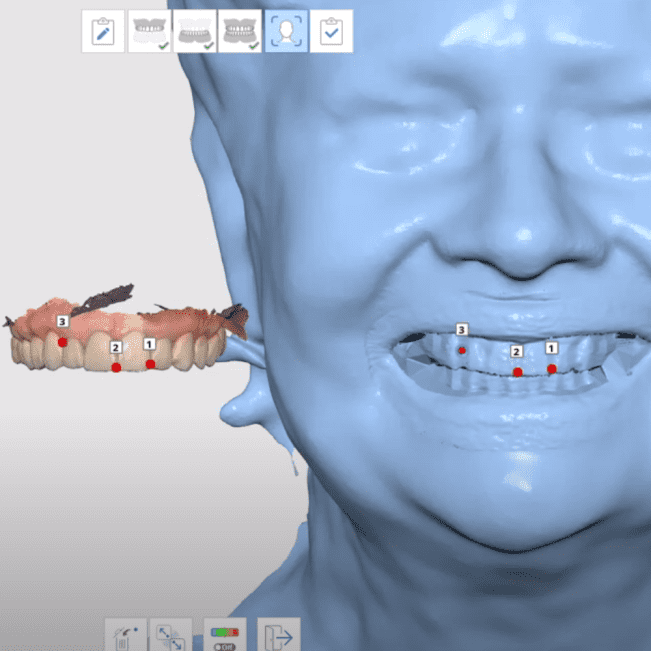Open the confirm clipboard checkmark step
This screenshot has width=651, height=651.
(x=330, y=32)
